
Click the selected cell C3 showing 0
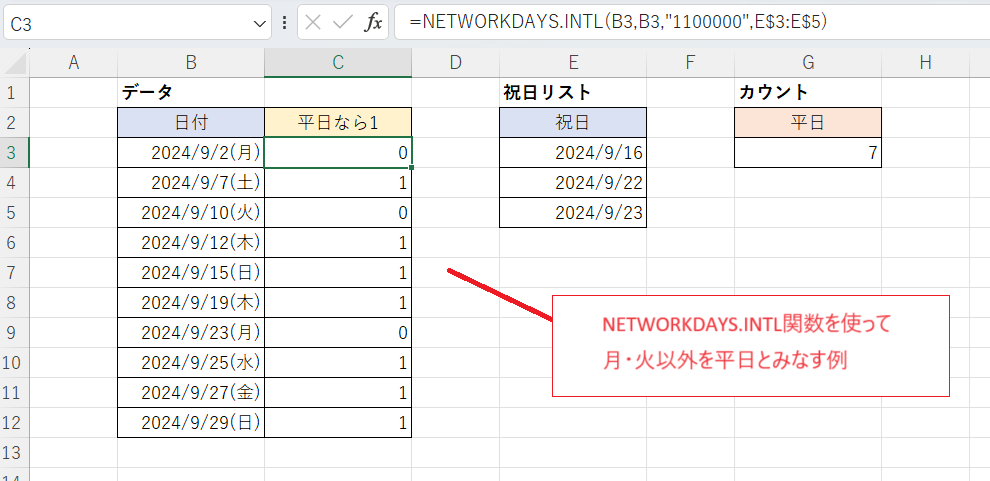(x=338, y=153)
